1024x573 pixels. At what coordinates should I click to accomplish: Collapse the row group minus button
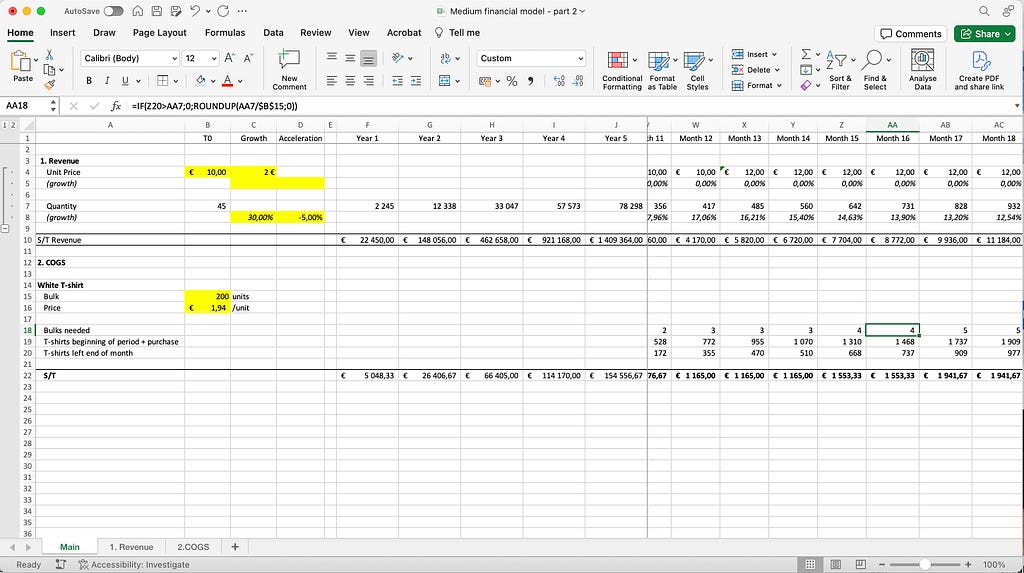5,229
